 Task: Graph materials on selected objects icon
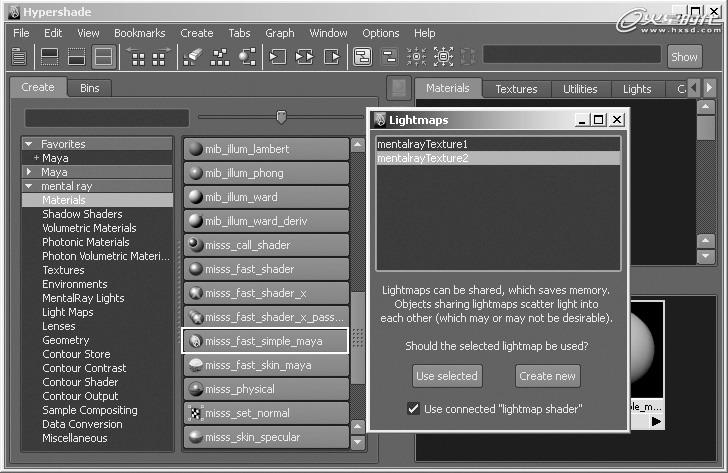[247, 57]
